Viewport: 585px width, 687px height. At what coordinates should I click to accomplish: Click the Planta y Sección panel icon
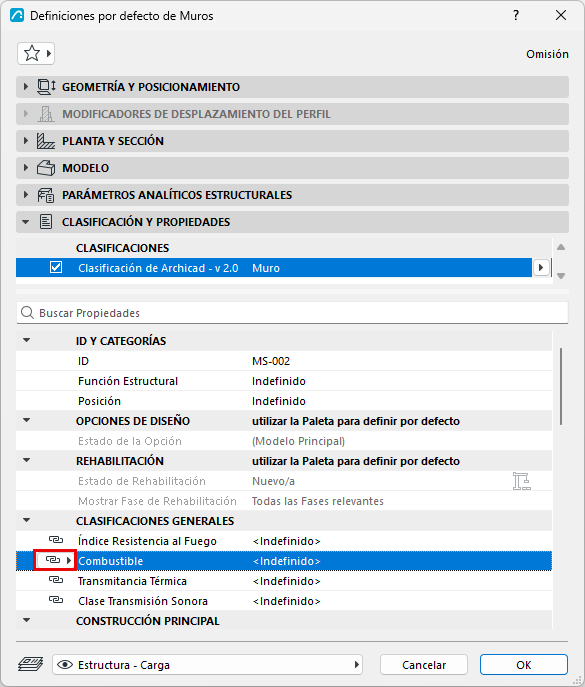46,141
